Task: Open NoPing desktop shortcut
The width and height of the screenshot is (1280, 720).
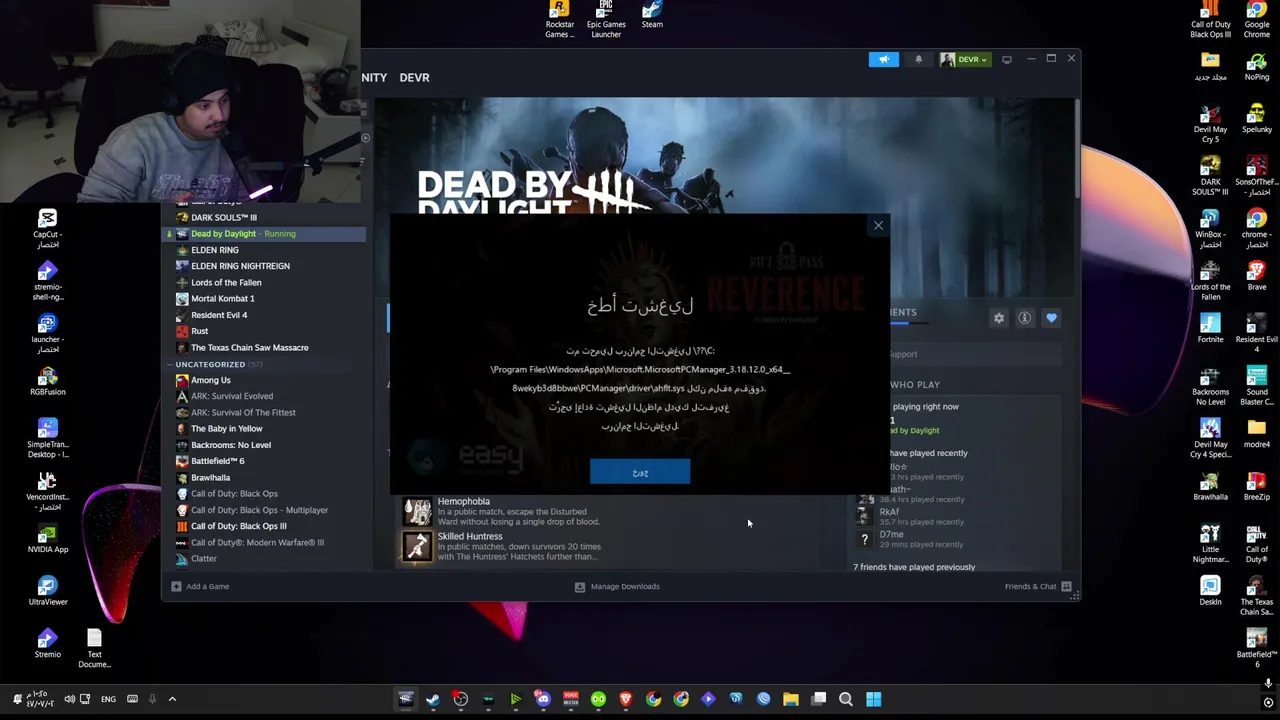Action: 1257,67
